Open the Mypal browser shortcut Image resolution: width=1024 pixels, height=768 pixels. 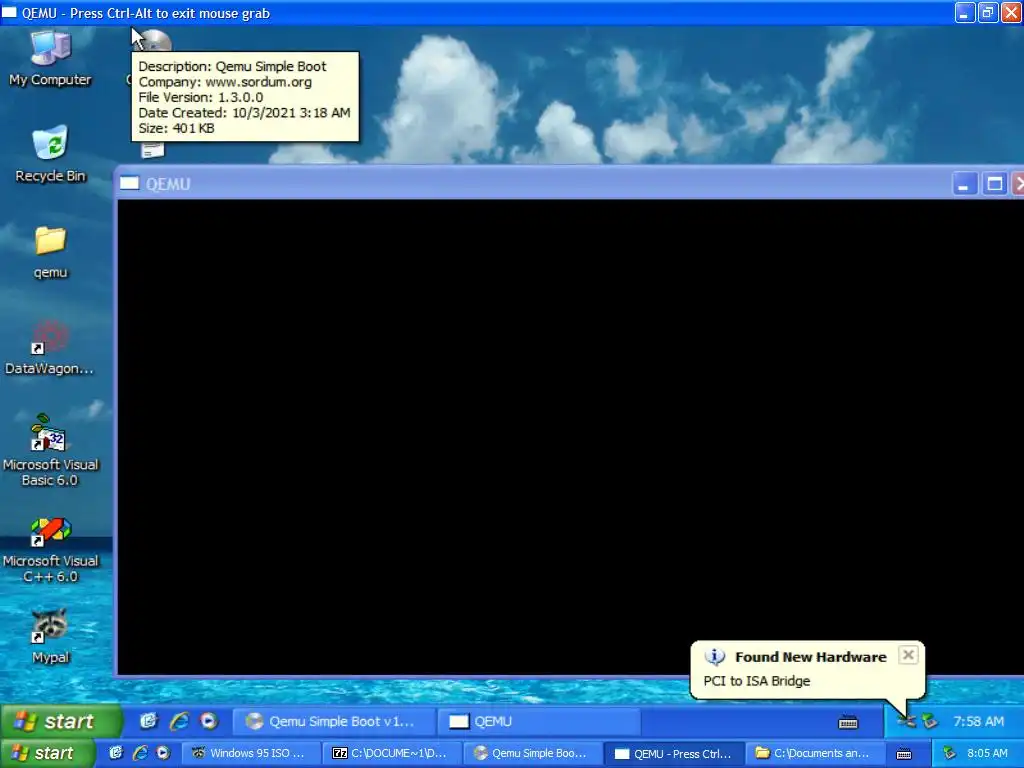[x=50, y=636]
